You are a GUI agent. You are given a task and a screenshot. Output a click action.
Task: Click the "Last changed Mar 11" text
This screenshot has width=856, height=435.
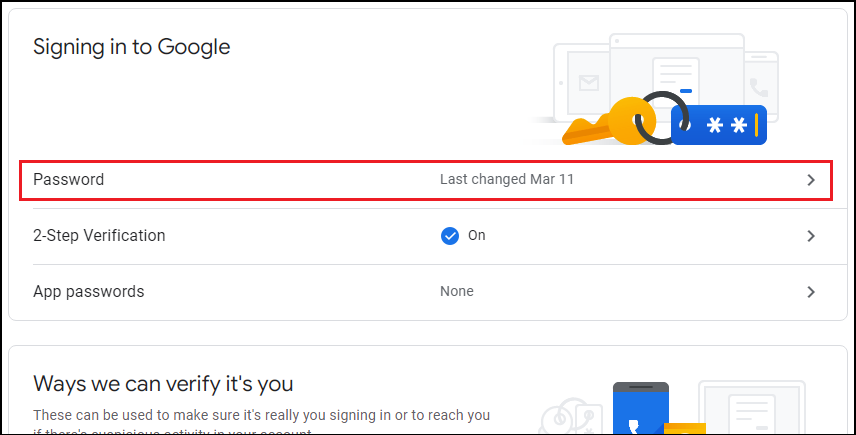[507, 180]
